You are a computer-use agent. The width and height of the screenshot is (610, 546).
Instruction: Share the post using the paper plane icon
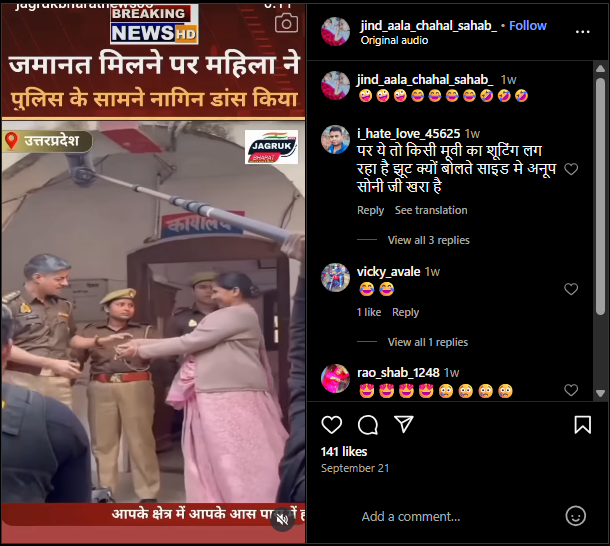coord(403,424)
